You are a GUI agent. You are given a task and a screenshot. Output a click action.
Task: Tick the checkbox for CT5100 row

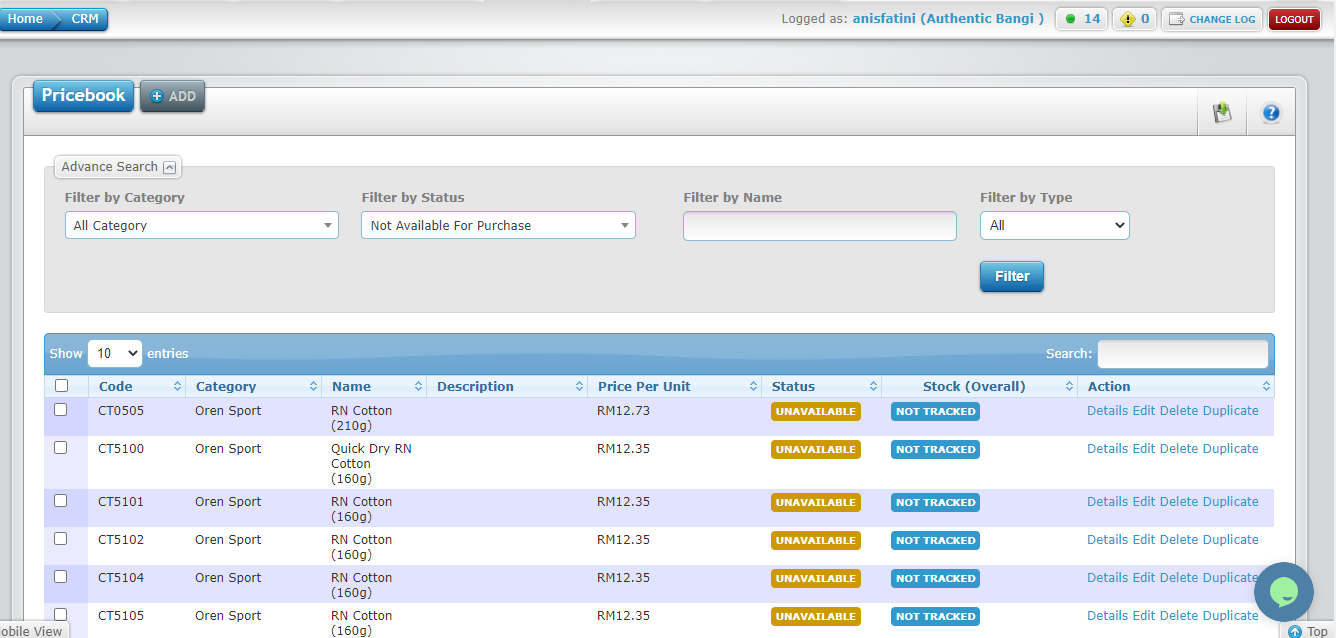pos(61,448)
